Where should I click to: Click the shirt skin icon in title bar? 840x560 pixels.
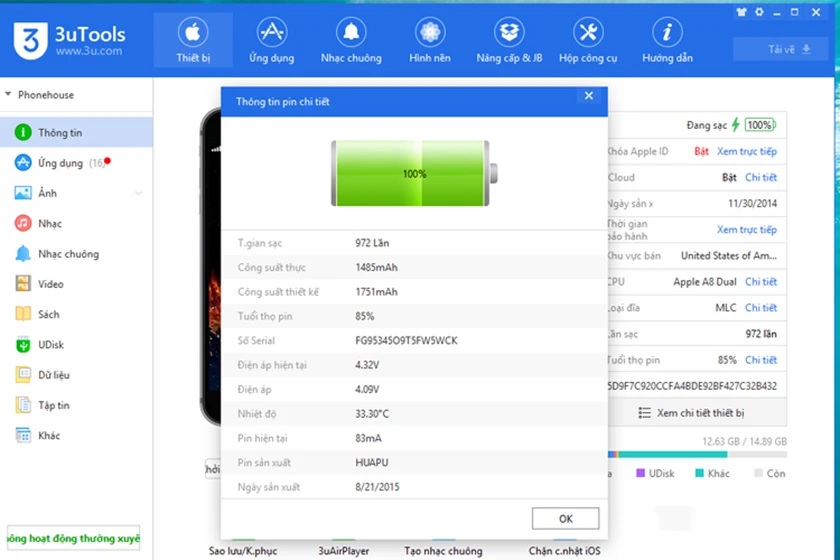(x=741, y=12)
